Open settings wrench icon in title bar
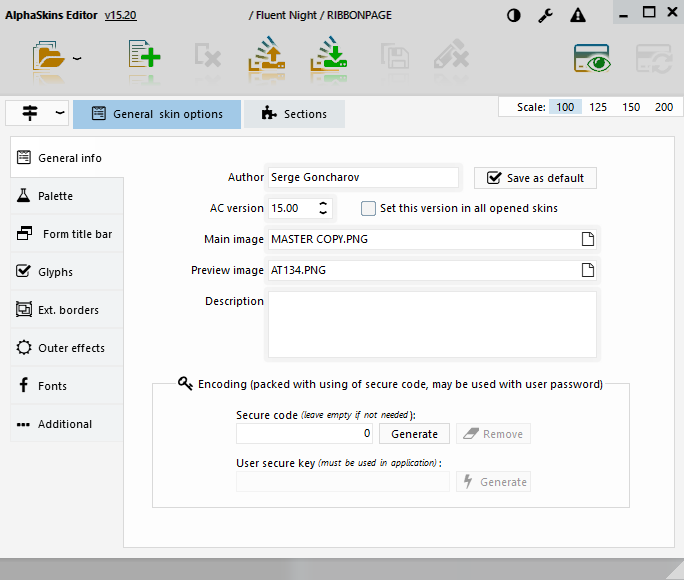The height and width of the screenshot is (580, 684). (545, 16)
